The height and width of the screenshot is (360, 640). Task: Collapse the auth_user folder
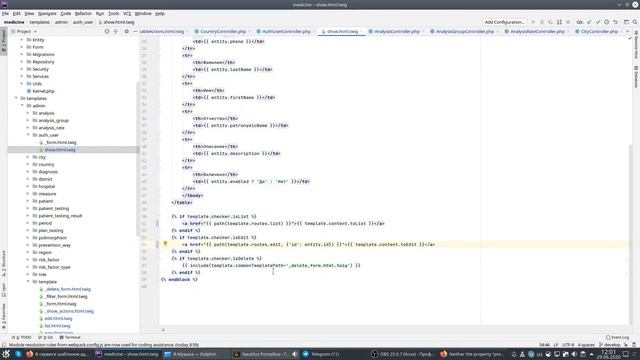[28, 135]
